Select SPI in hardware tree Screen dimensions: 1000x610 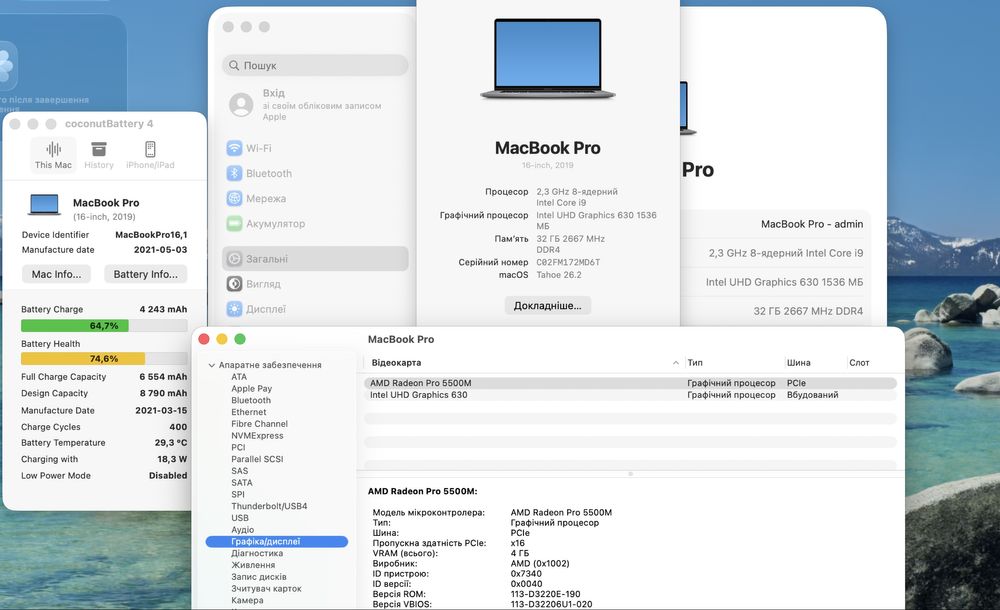[x=238, y=495]
